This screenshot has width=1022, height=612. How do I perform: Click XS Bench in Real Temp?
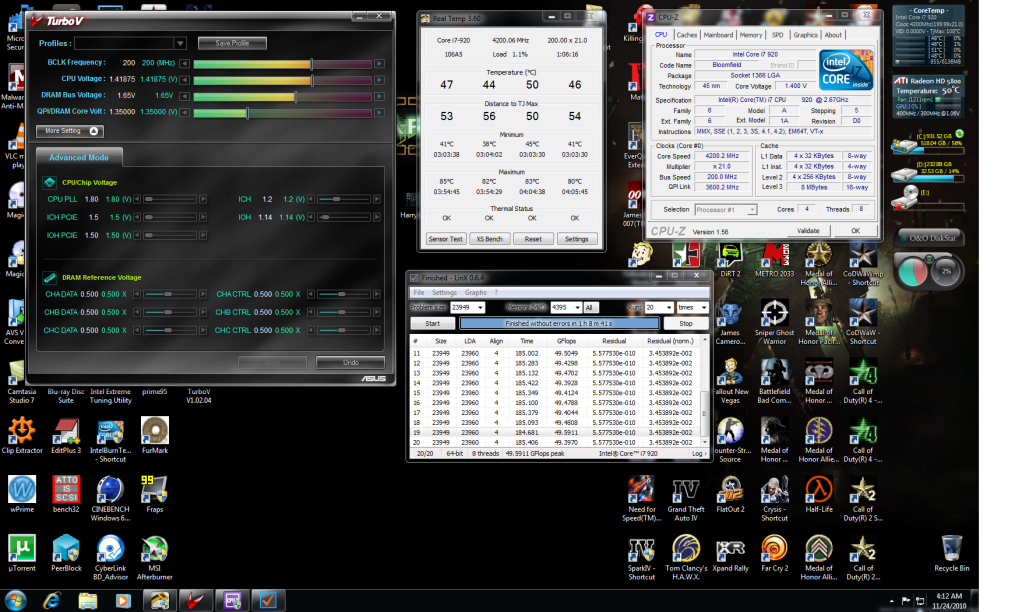pos(489,239)
